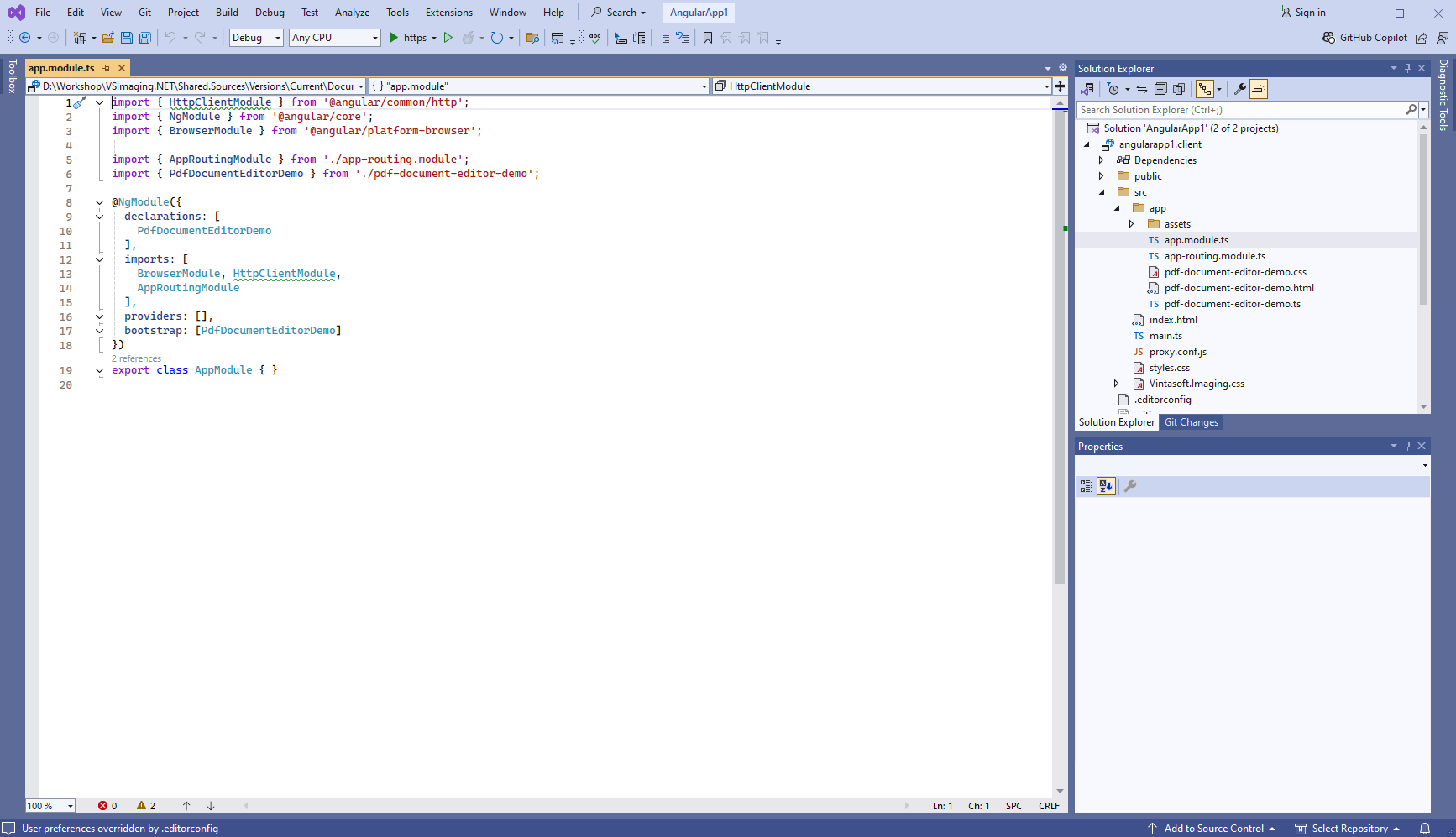Toggle Show All Files view in Solution Explorer
1456x837 pixels.
point(1179,89)
